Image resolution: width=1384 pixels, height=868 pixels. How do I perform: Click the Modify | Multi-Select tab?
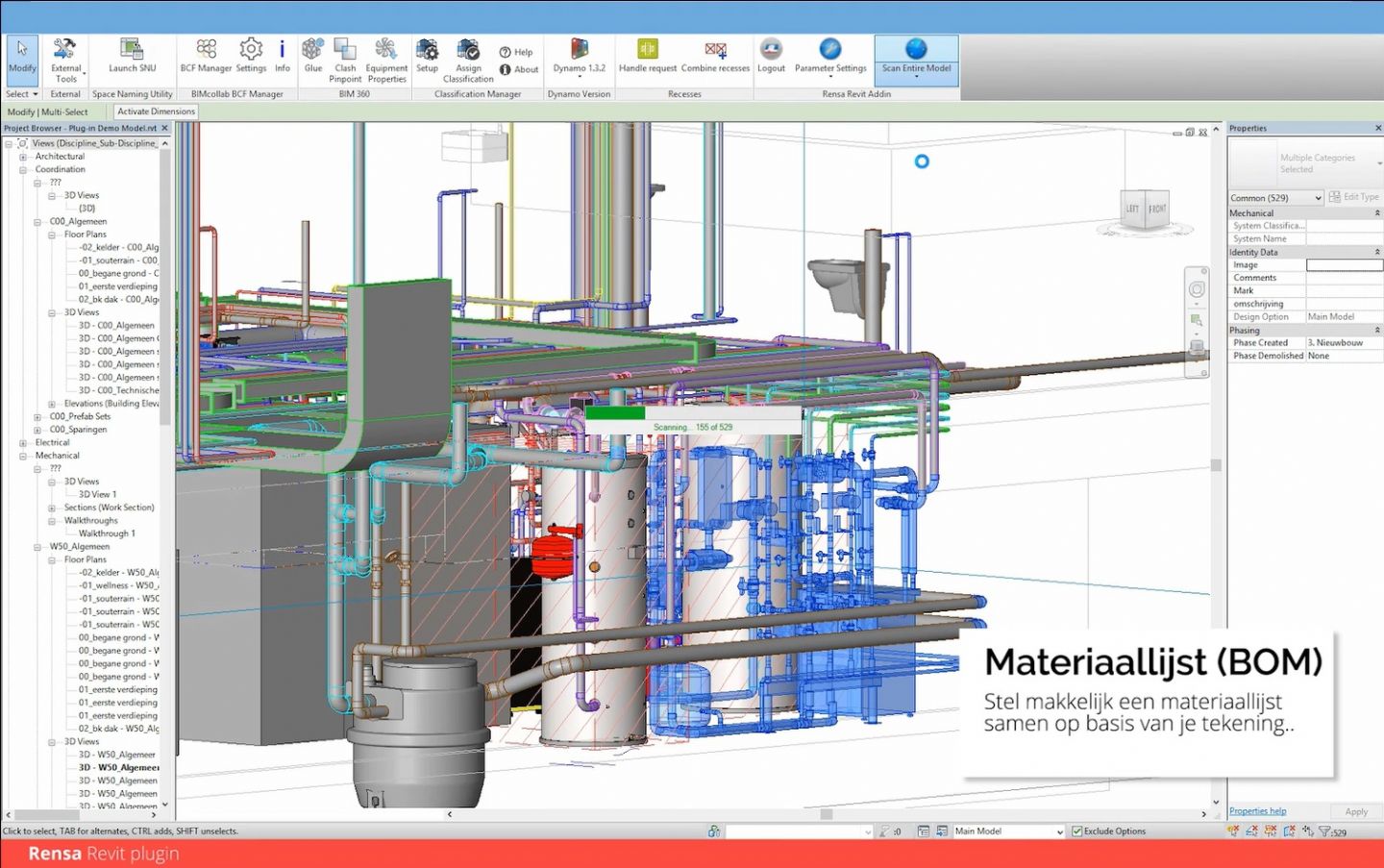coord(47,112)
